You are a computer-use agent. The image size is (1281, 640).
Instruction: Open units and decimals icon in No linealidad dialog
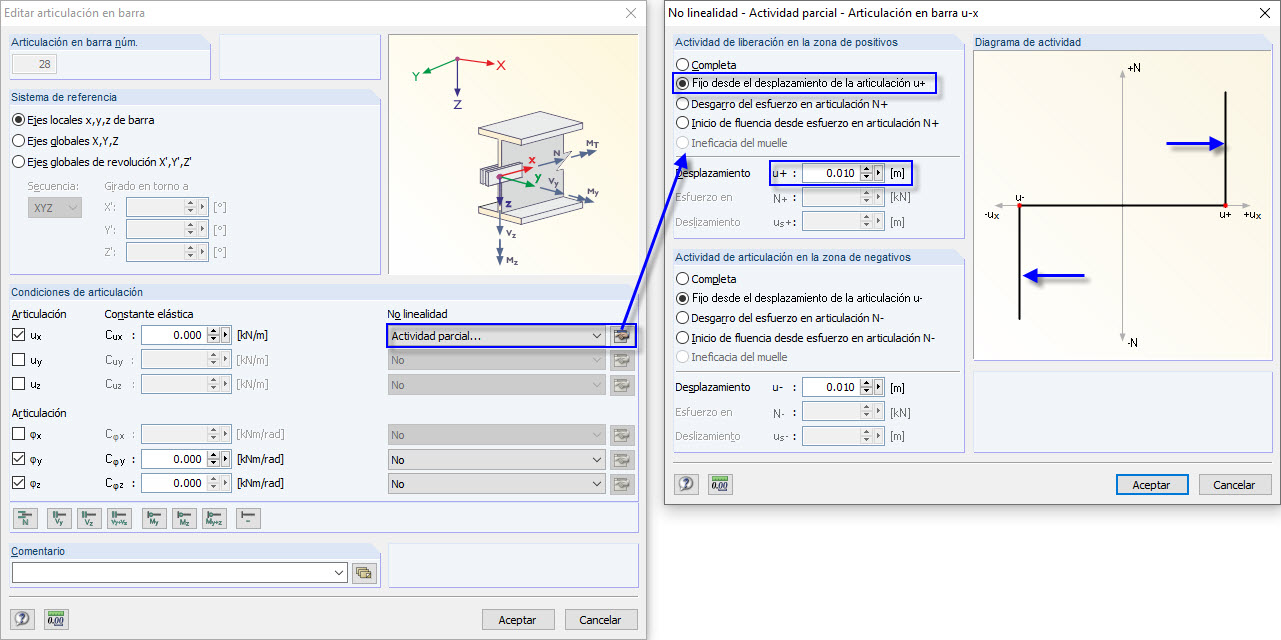(x=720, y=484)
